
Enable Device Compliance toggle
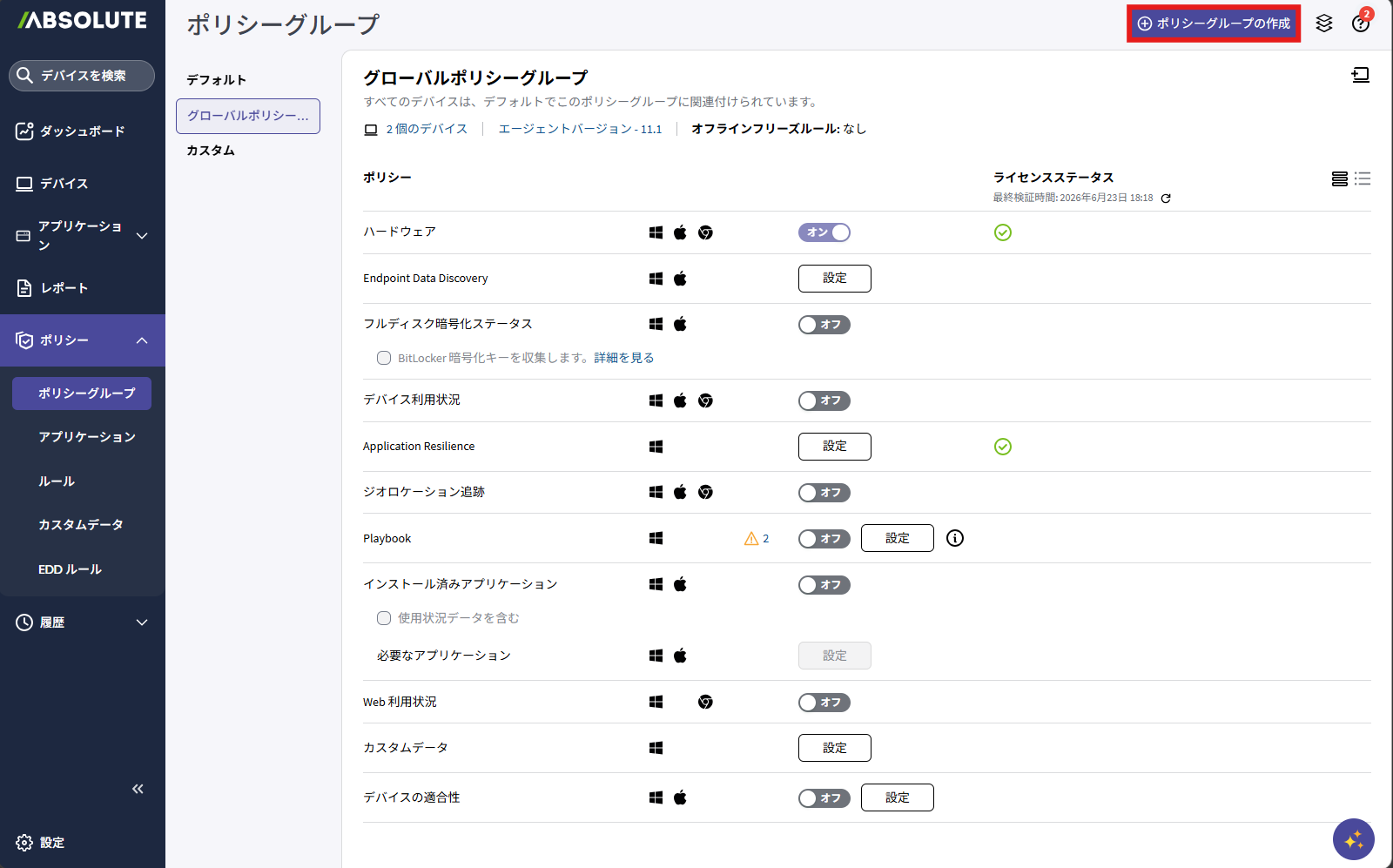(x=824, y=798)
